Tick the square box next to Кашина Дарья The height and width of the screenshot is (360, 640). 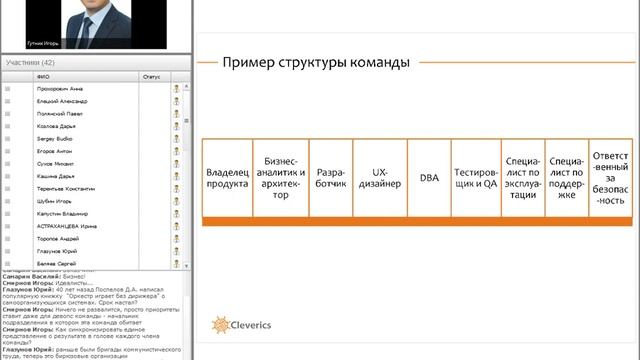pyautogui.click(x=7, y=176)
